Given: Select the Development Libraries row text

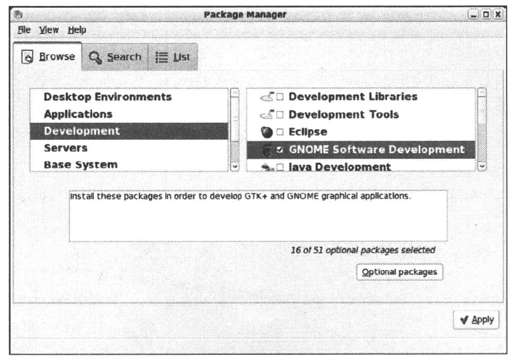Looking at the screenshot, I should (x=353, y=97).
